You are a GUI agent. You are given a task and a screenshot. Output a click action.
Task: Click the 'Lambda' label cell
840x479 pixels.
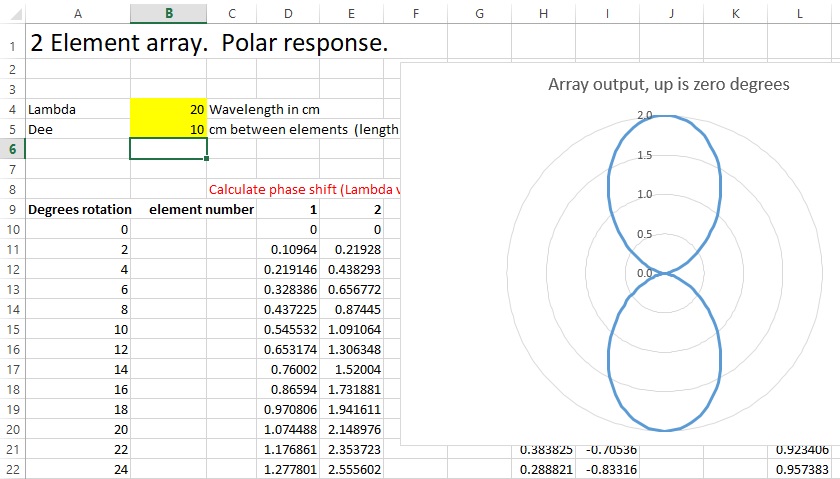pos(78,109)
